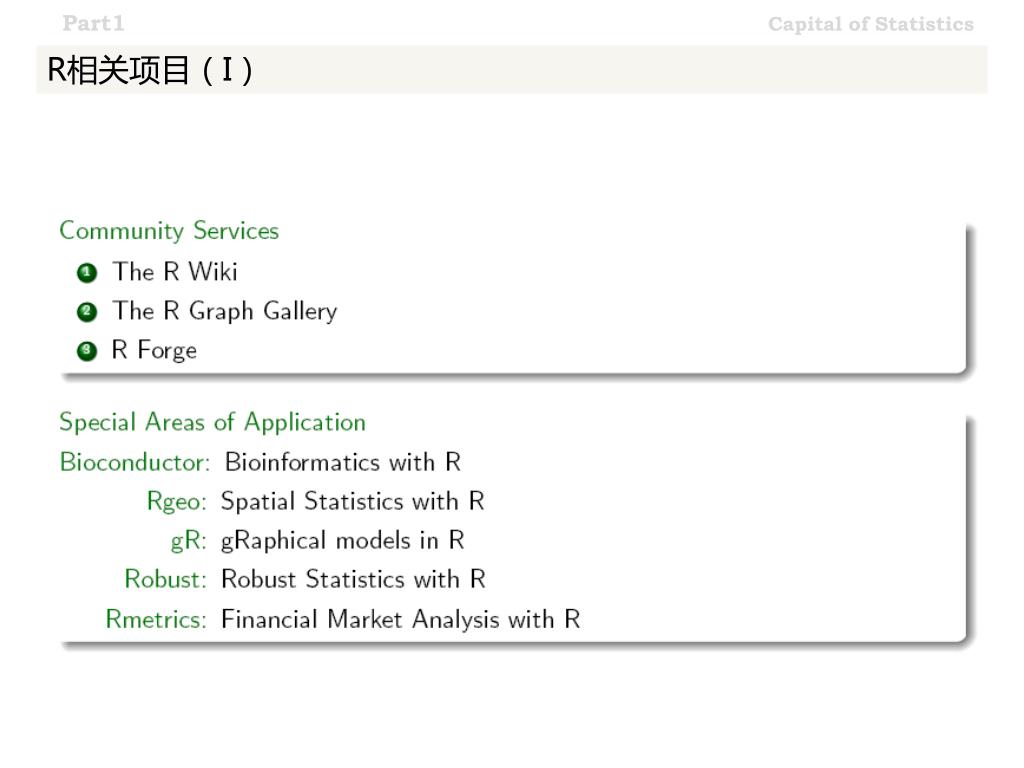Click the green number 1 bullet icon
1024x768 pixels.
pos(87,273)
